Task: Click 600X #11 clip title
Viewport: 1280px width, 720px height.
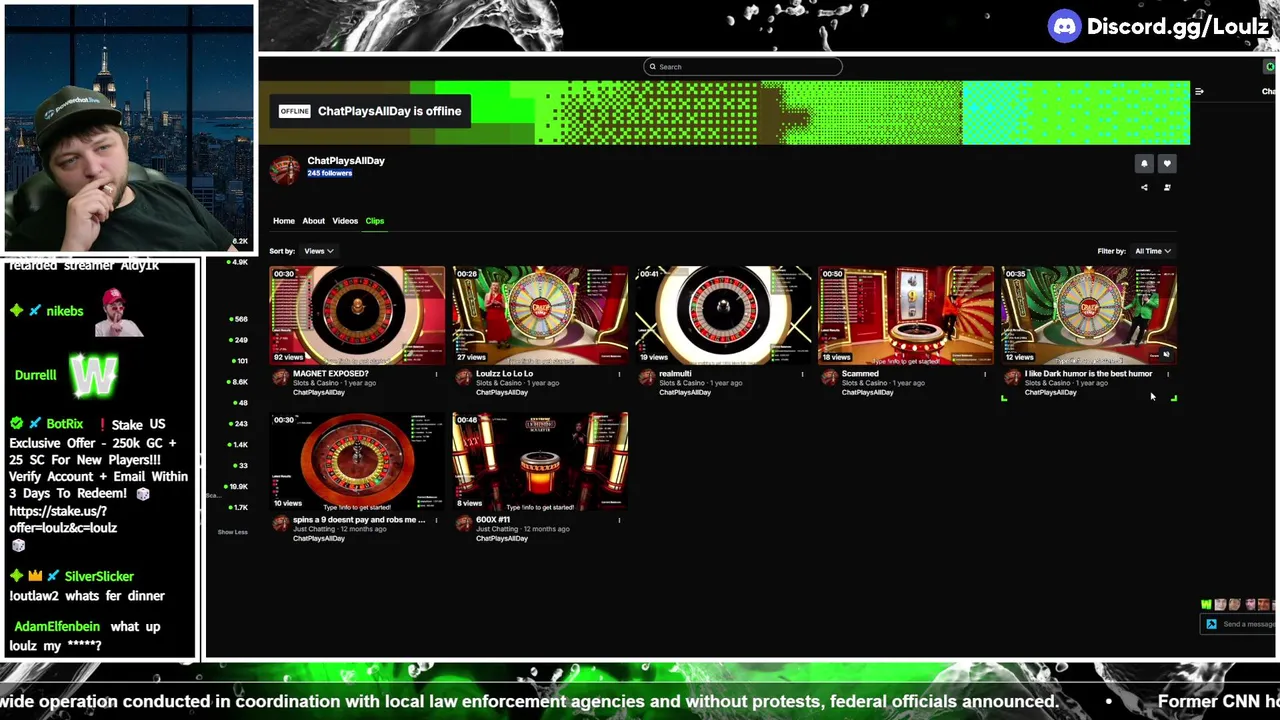Action: point(493,520)
